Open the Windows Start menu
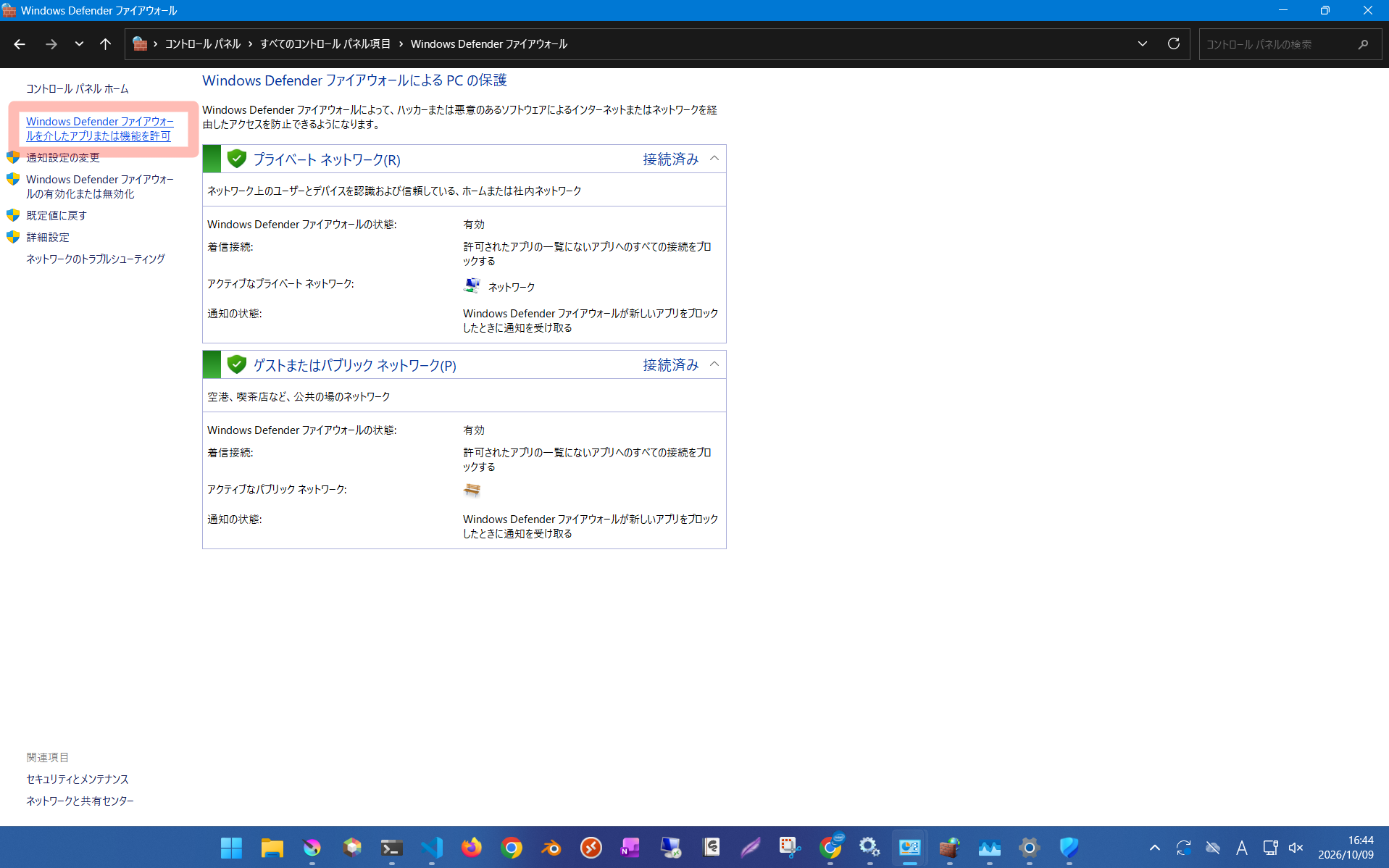 pos(232,847)
